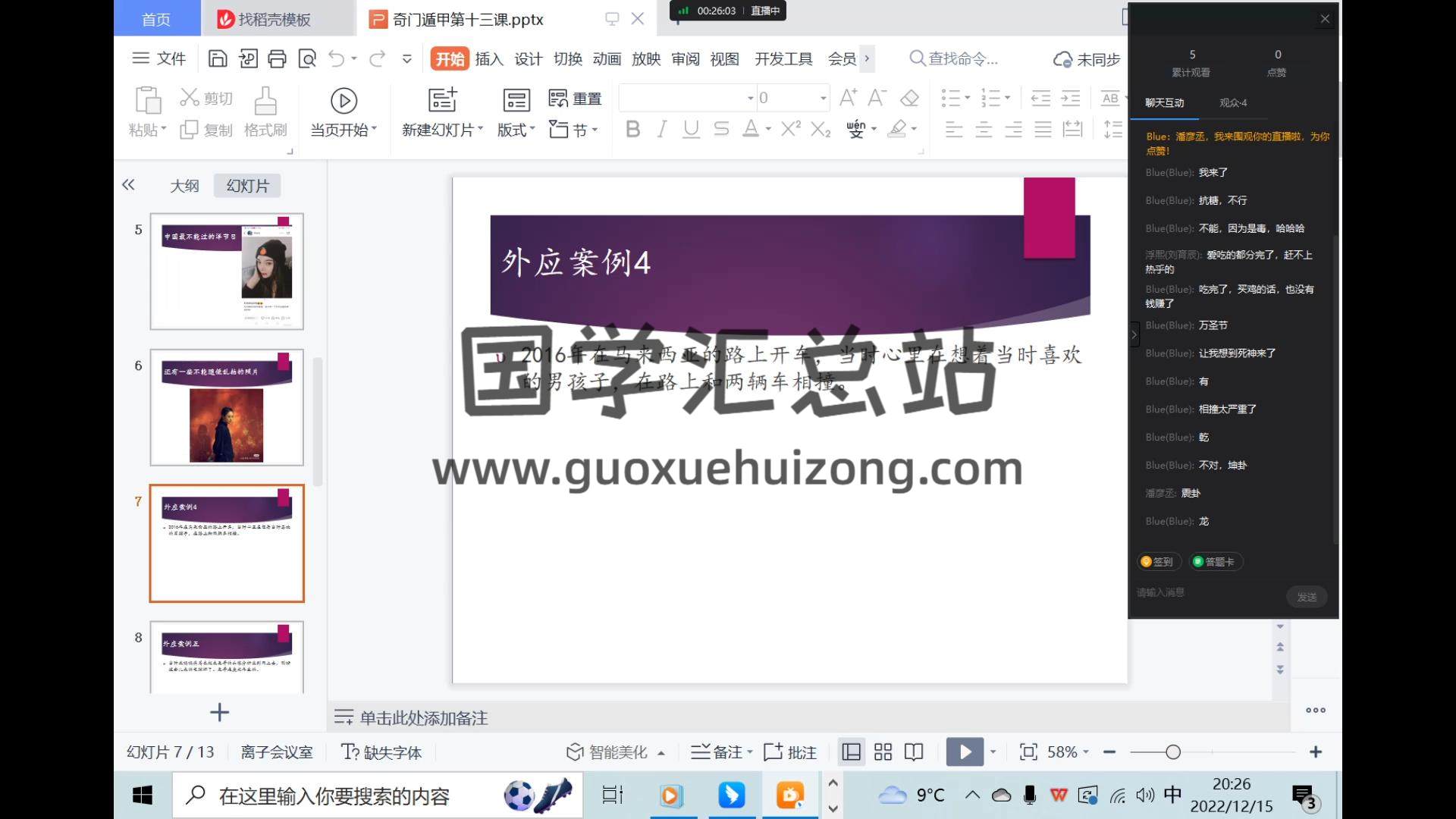
Task: Toggle Underline formatting
Action: click(691, 130)
